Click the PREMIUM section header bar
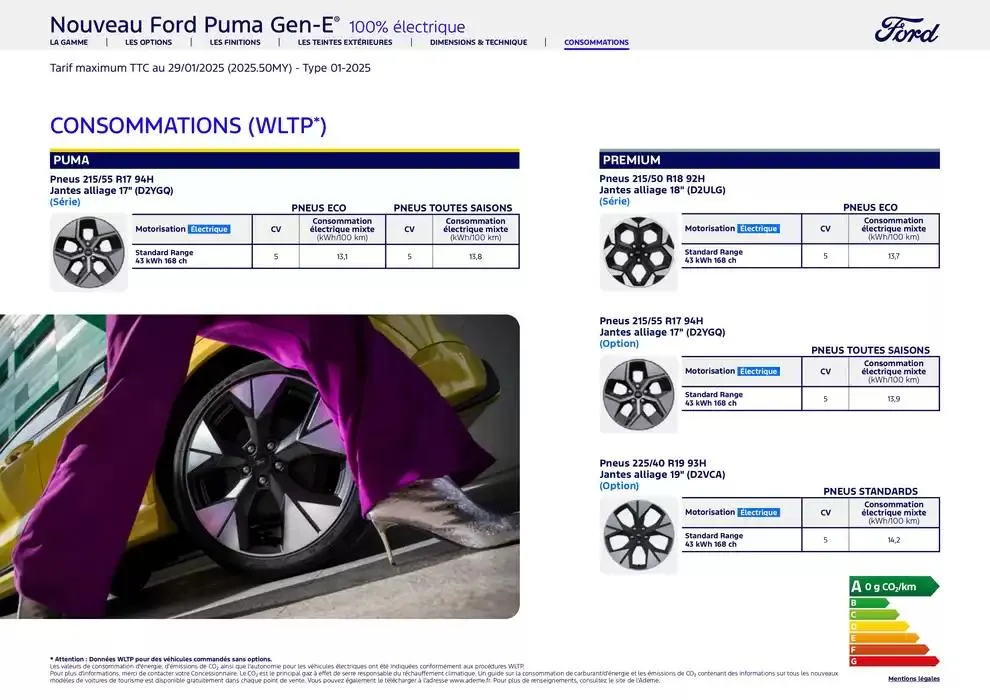 769,160
